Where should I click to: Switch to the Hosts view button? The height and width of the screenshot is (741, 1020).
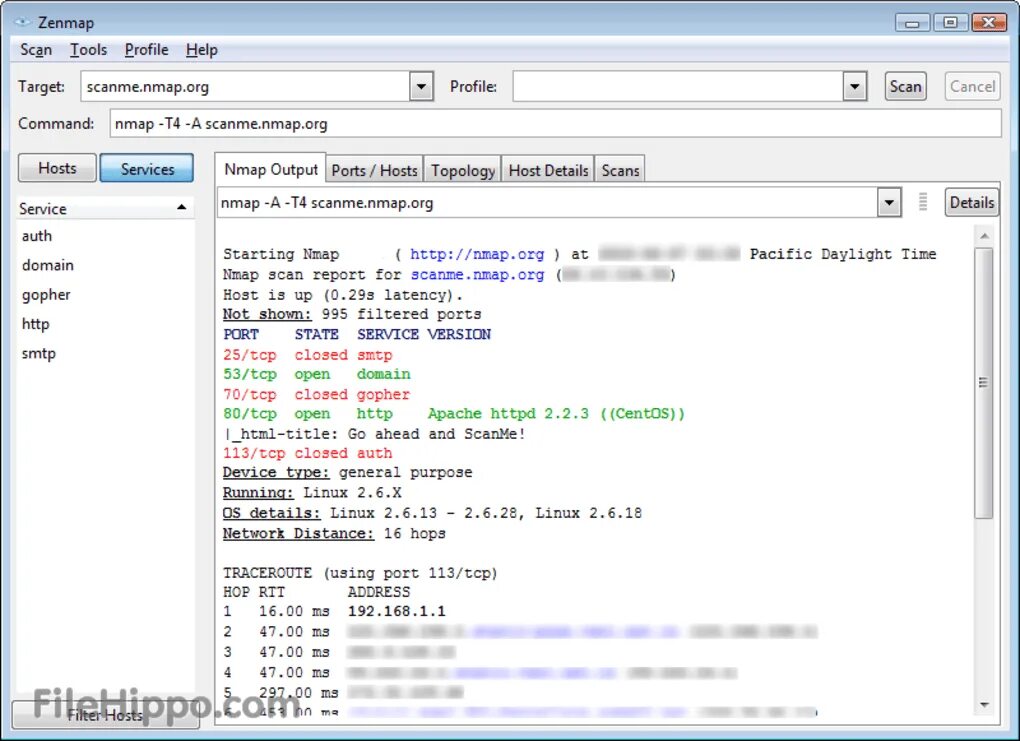click(x=57, y=168)
